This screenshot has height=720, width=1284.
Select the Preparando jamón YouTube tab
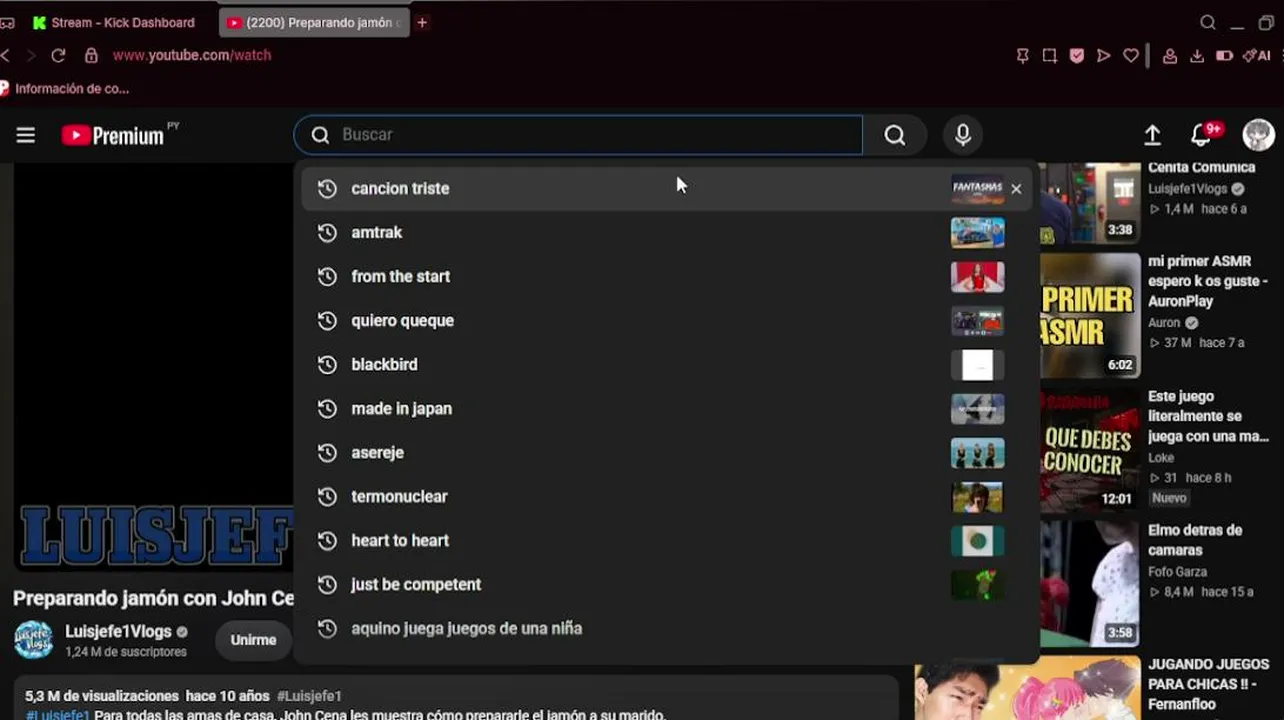pyautogui.click(x=315, y=22)
